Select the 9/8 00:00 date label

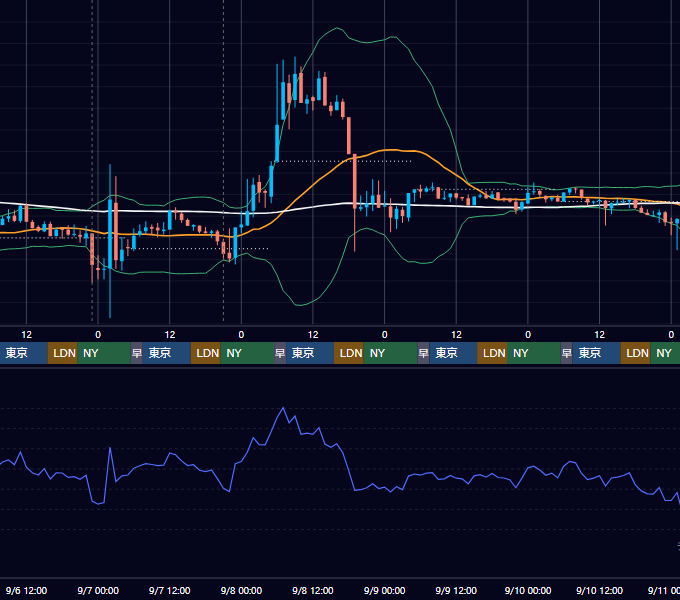(241, 590)
